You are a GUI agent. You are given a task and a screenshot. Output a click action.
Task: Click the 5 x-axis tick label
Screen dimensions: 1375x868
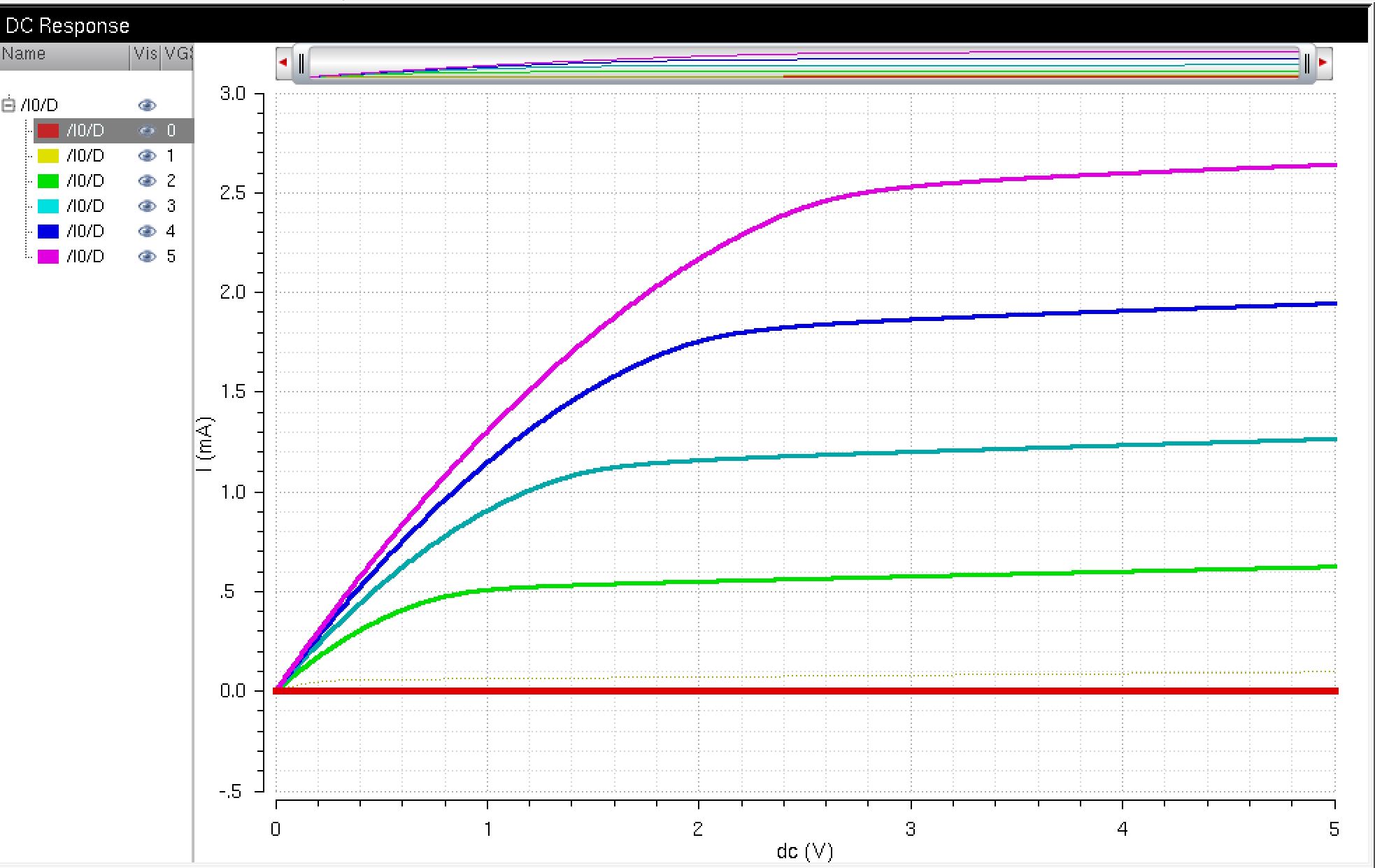coord(1334,830)
